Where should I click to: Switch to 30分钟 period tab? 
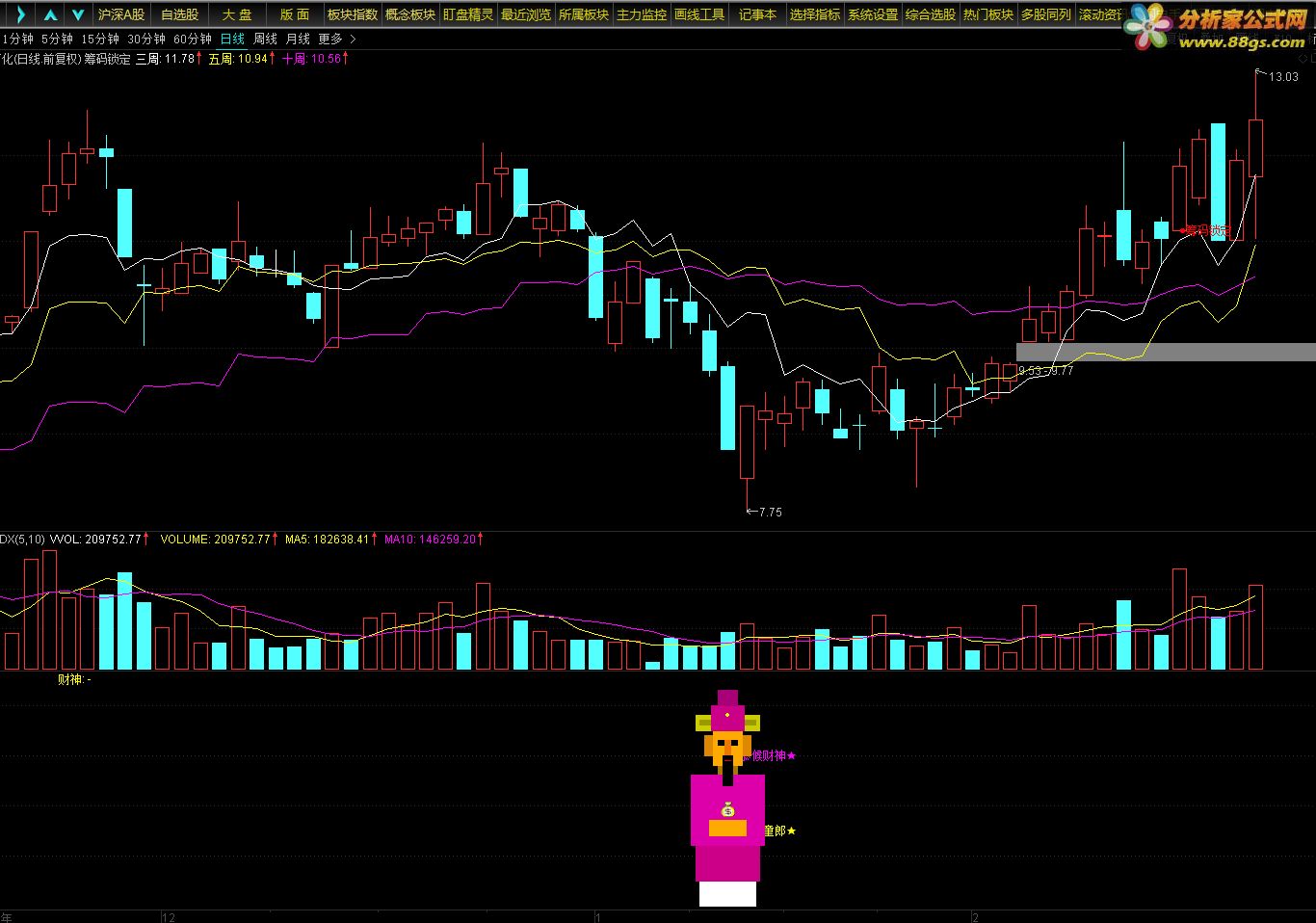pyautogui.click(x=146, y=39)
